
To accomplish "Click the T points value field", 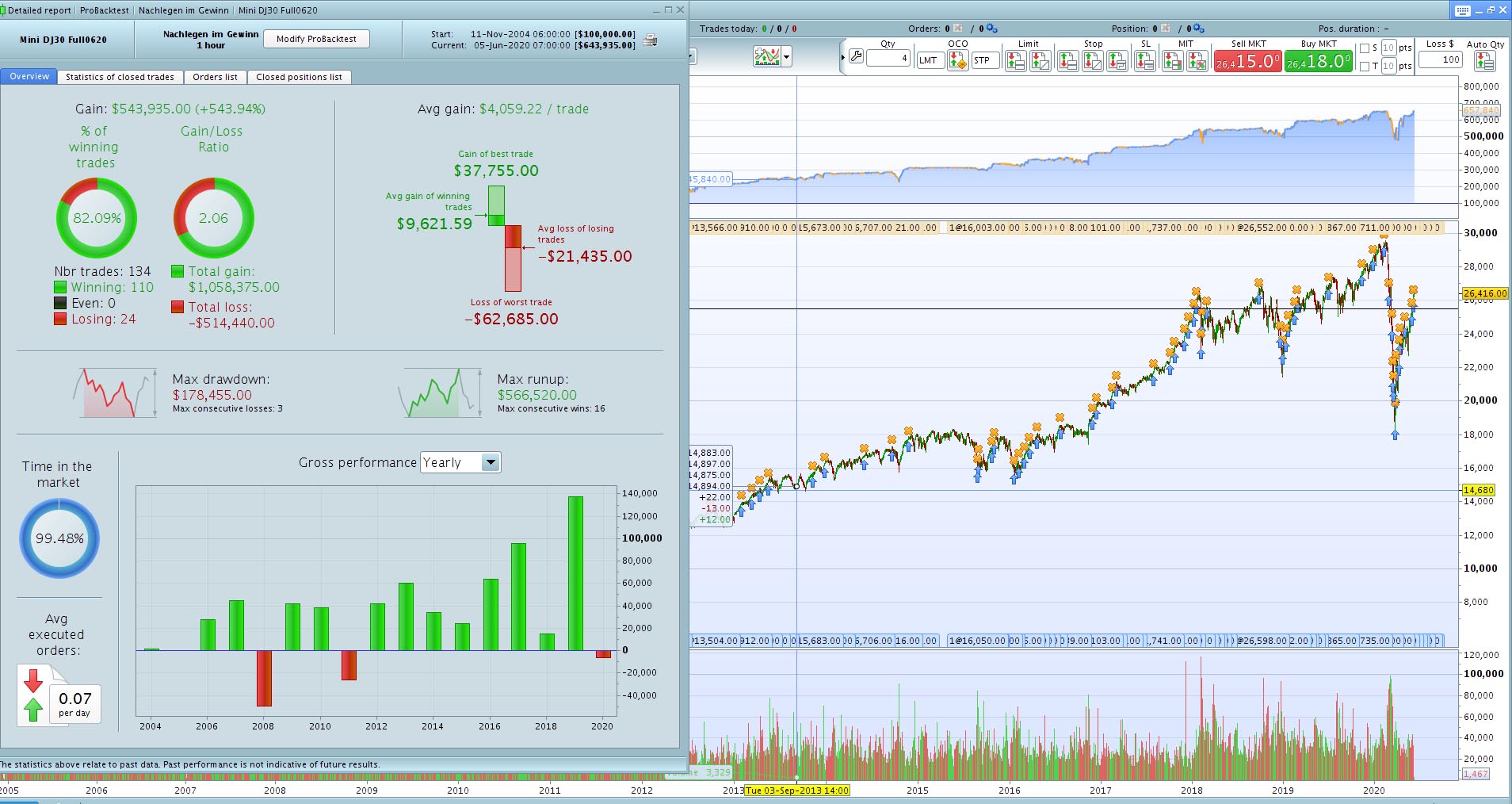I will click(x=1388, y=67).
